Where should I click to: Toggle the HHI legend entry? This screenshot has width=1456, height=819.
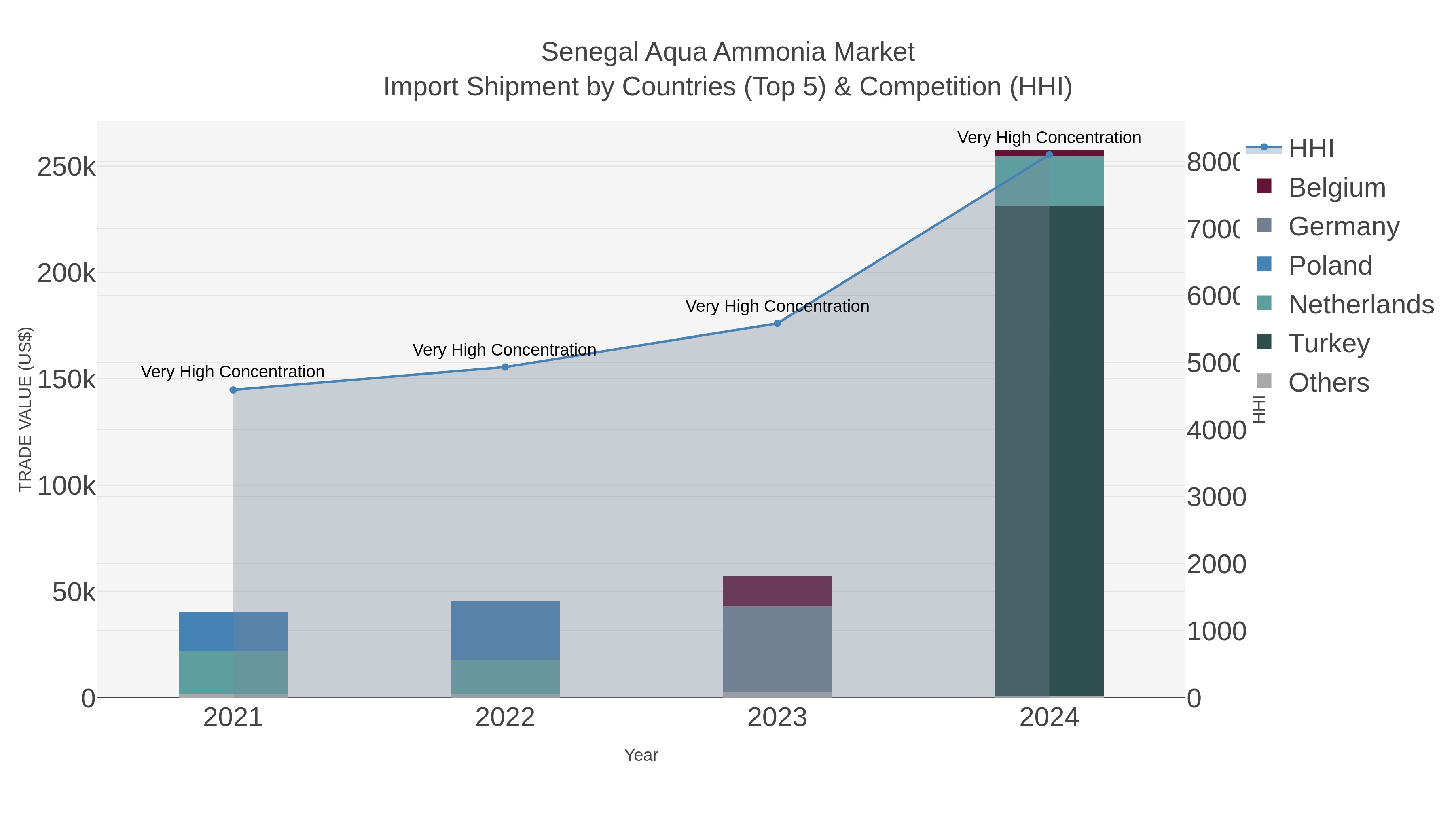coord(1290,149)
